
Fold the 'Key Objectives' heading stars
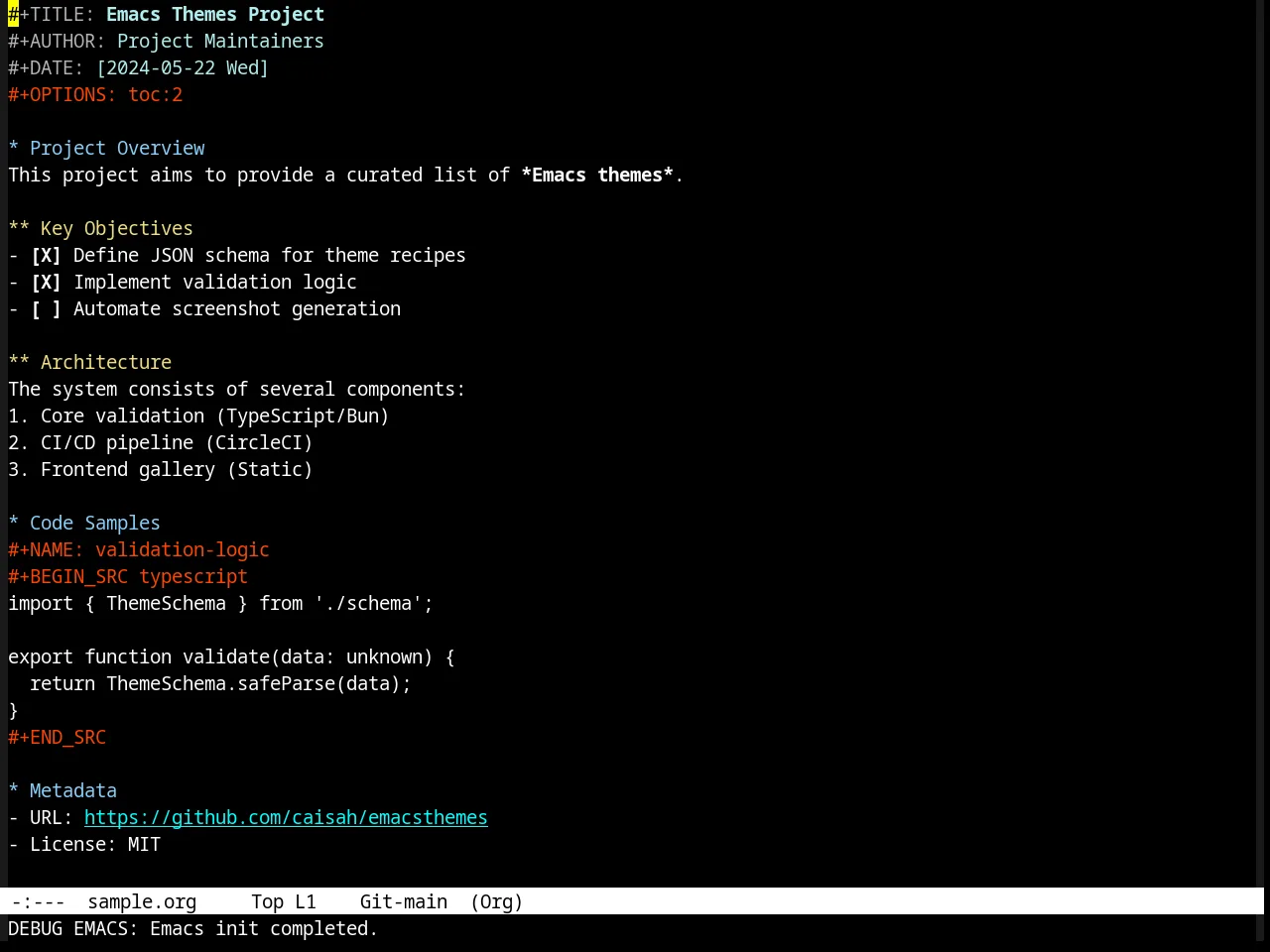click(19, 228)
